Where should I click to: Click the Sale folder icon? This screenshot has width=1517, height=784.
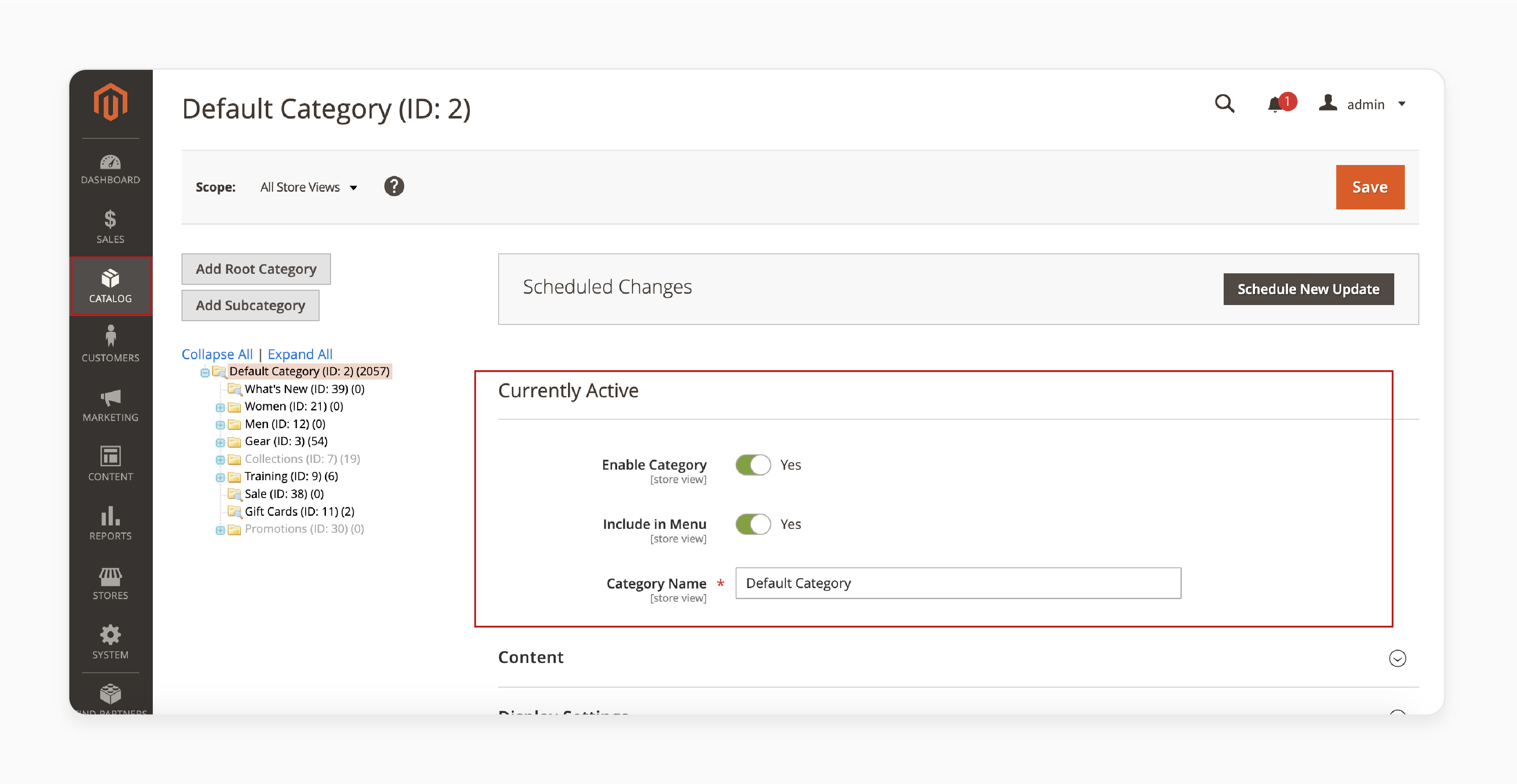point(234,495)
